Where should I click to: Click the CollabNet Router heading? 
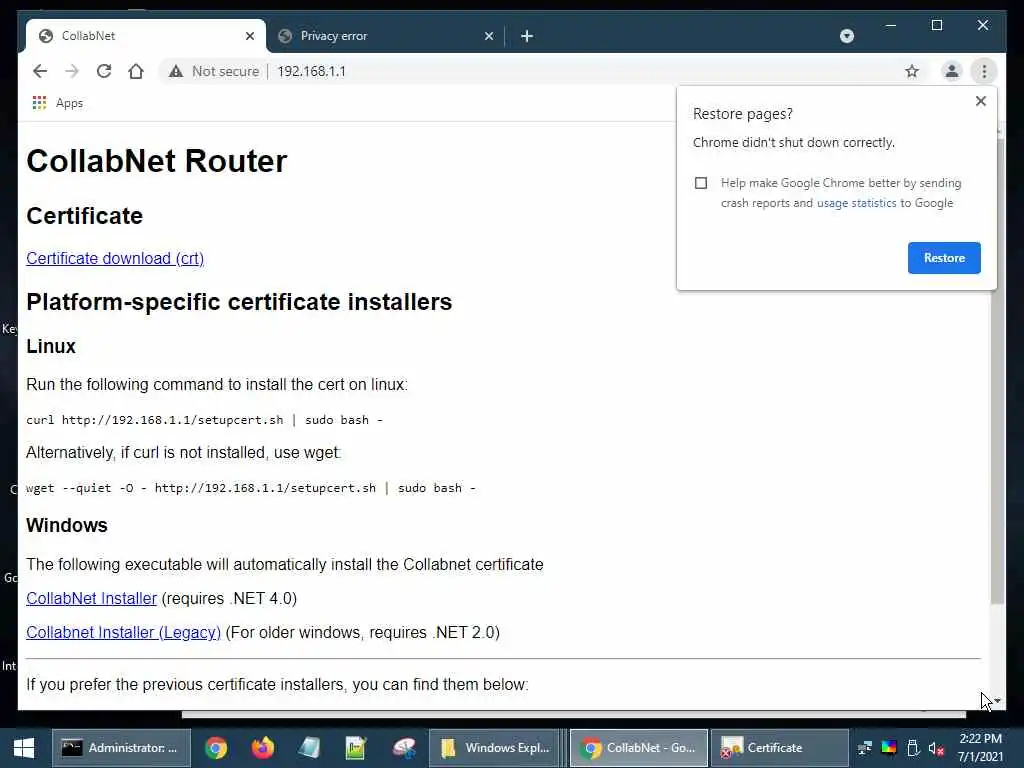[157, 161]
